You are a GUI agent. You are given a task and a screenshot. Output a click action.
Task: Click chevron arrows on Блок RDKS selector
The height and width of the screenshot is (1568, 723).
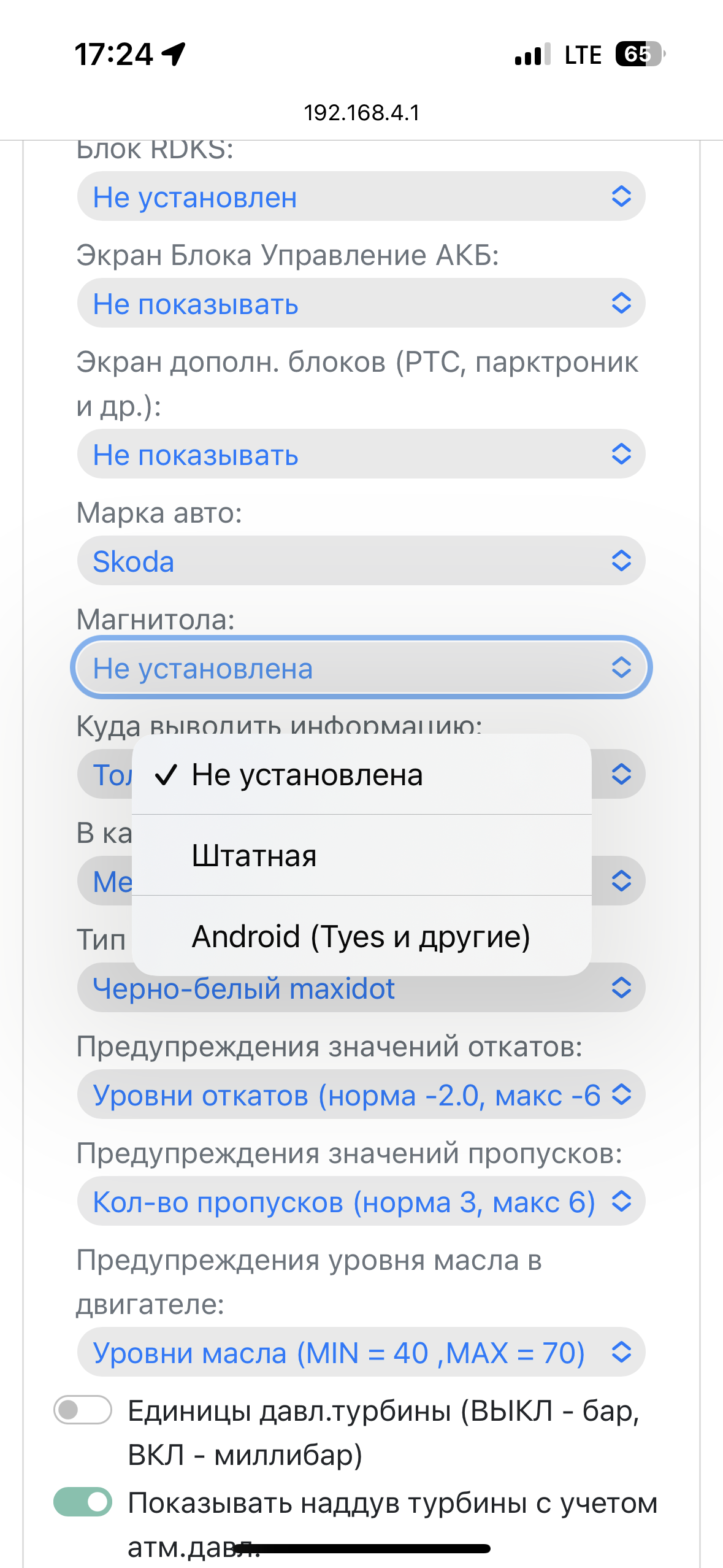coord(621,196)
